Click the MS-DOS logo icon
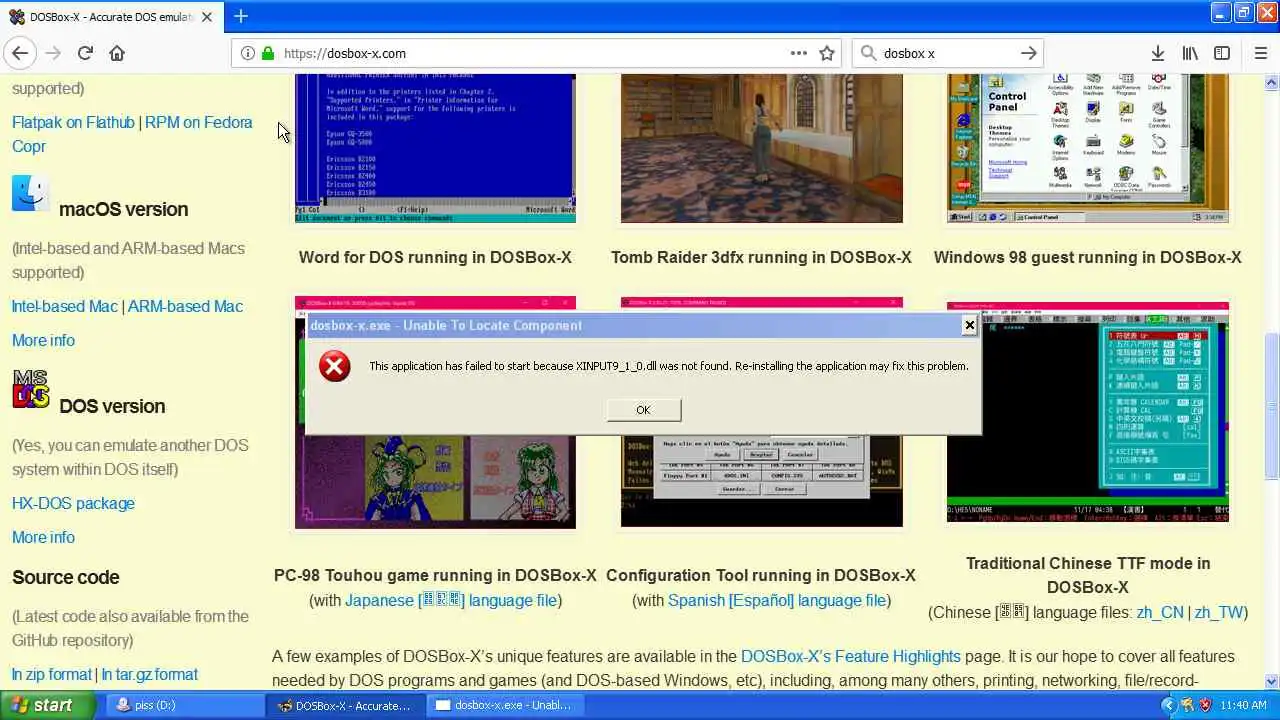Screen dimensions: 1280x720 click(x=31, y=390)
